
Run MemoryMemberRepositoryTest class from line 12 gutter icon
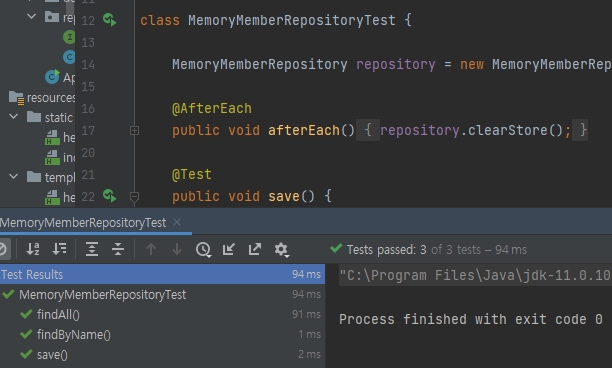click(x=110, y=20)
